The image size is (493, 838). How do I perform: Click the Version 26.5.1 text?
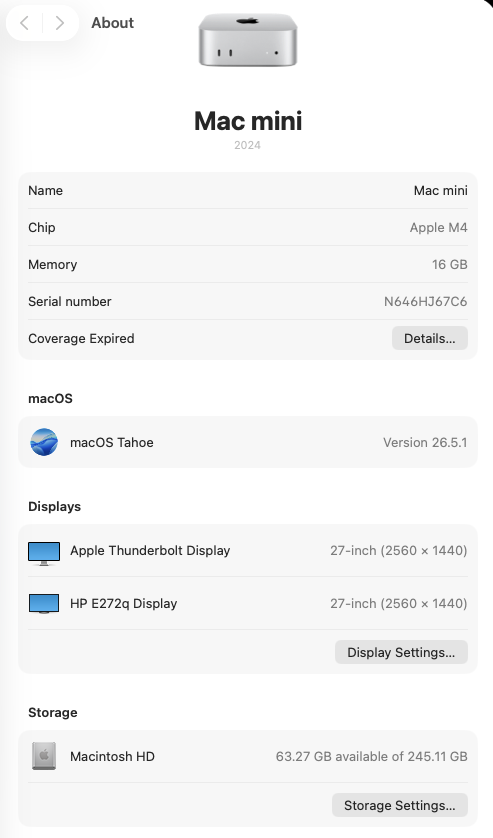(425, 443)
